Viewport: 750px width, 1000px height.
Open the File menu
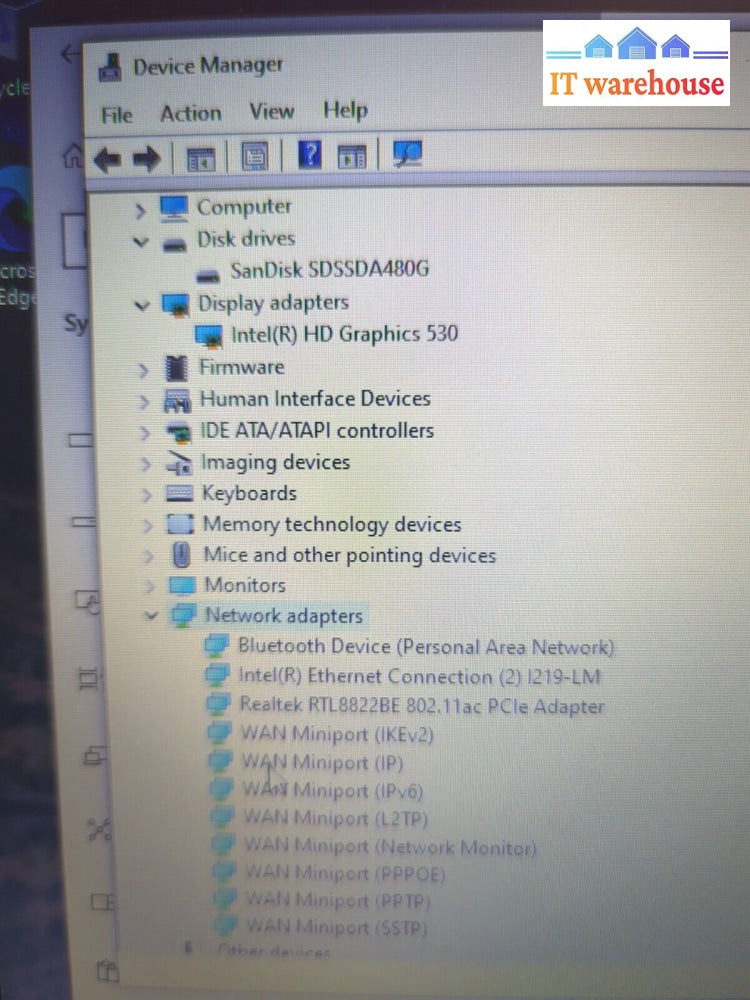pos(117,115)
